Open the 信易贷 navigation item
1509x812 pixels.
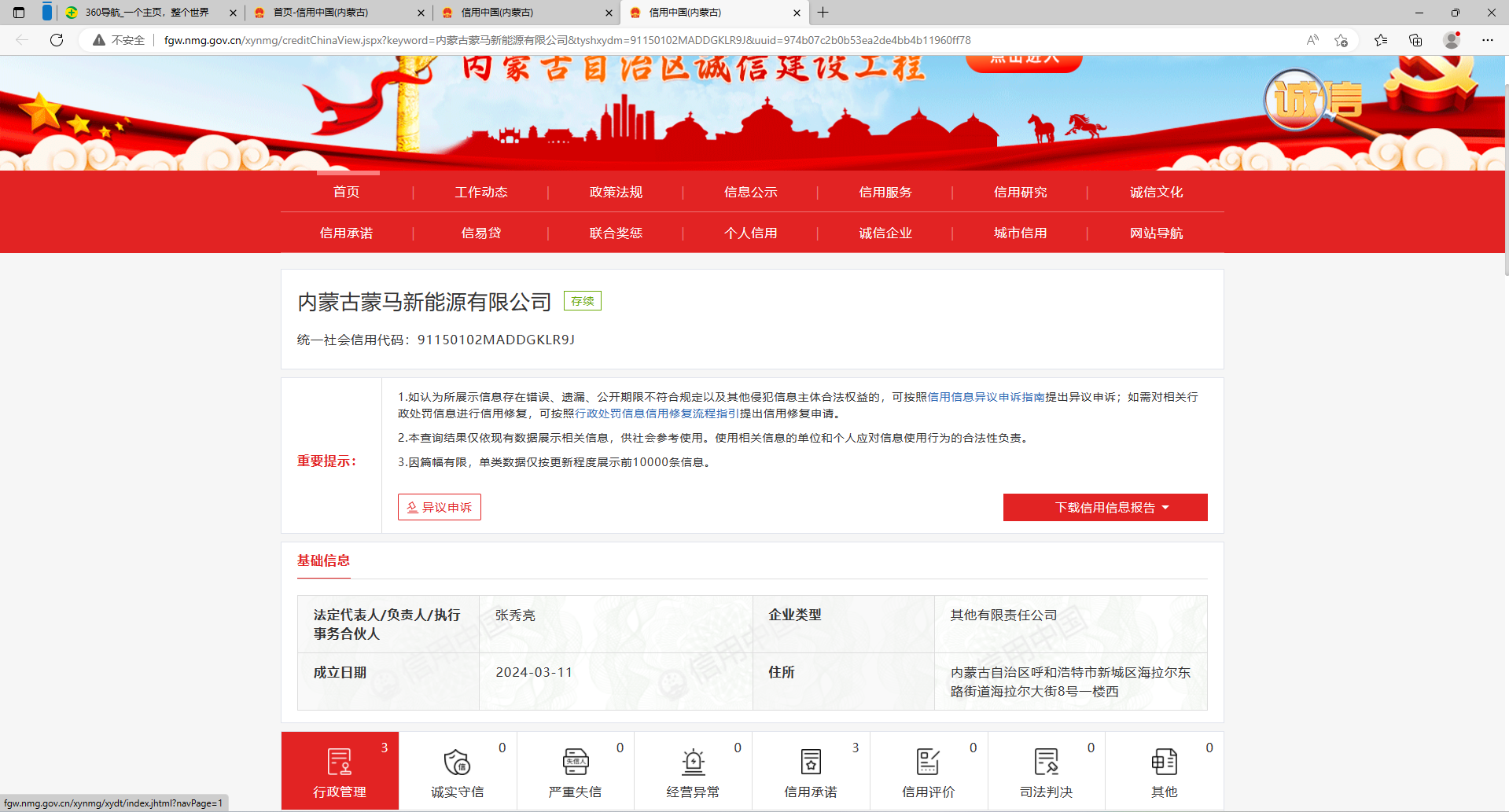coord(481,233)
